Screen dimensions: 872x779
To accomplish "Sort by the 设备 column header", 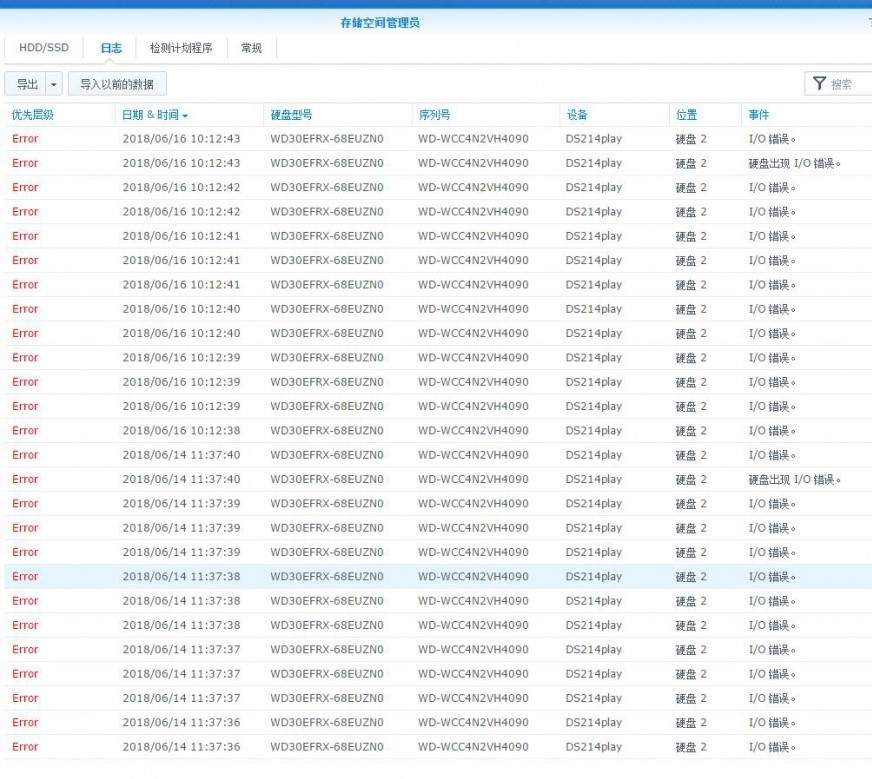I will coord(577,115).
